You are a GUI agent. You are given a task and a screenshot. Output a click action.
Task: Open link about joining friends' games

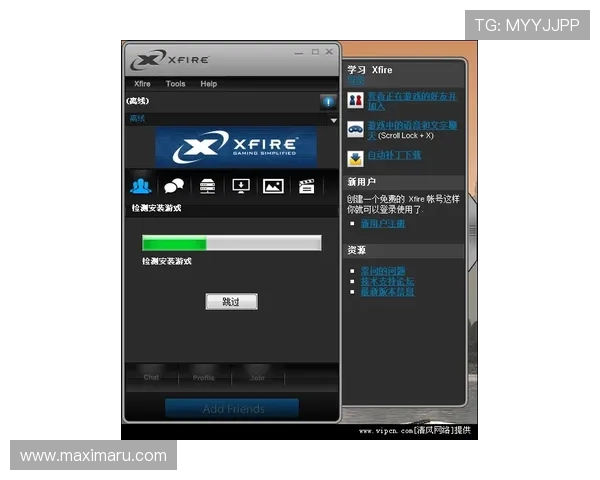tap(412, 101)
